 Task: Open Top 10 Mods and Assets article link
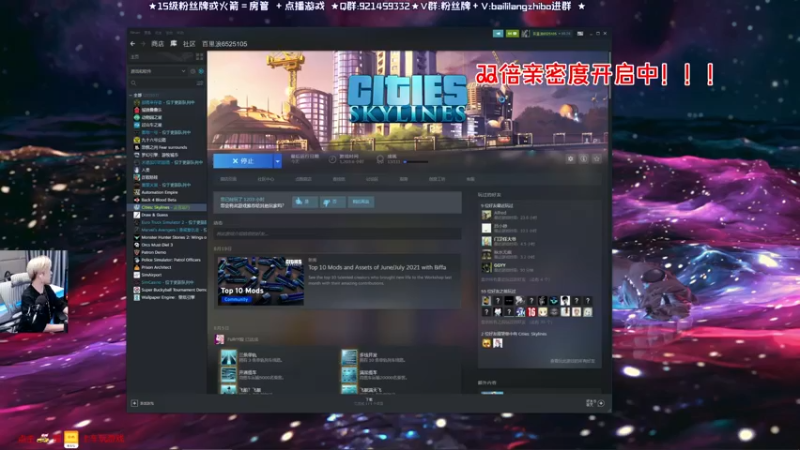point(377,267)
